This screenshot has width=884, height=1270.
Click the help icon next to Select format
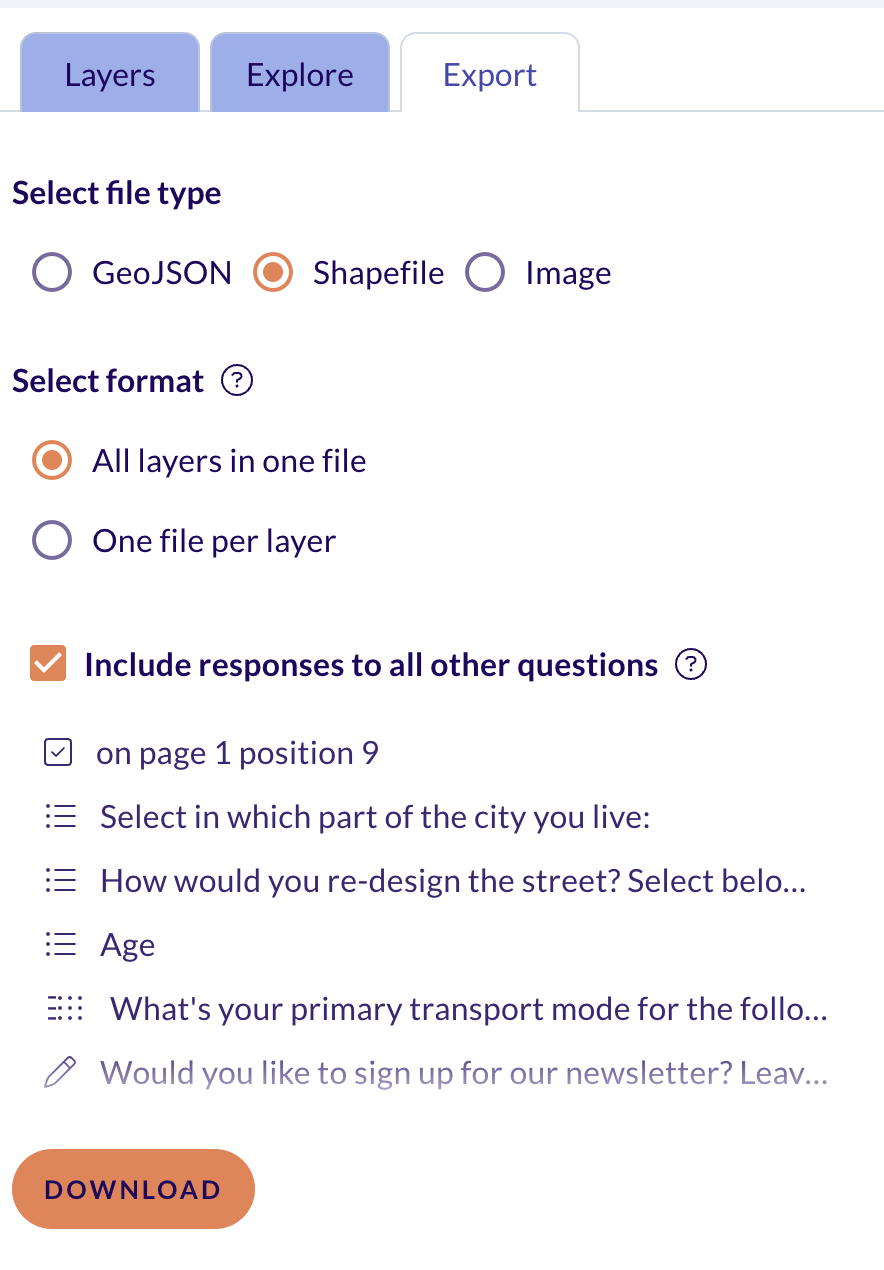(237, 381)
